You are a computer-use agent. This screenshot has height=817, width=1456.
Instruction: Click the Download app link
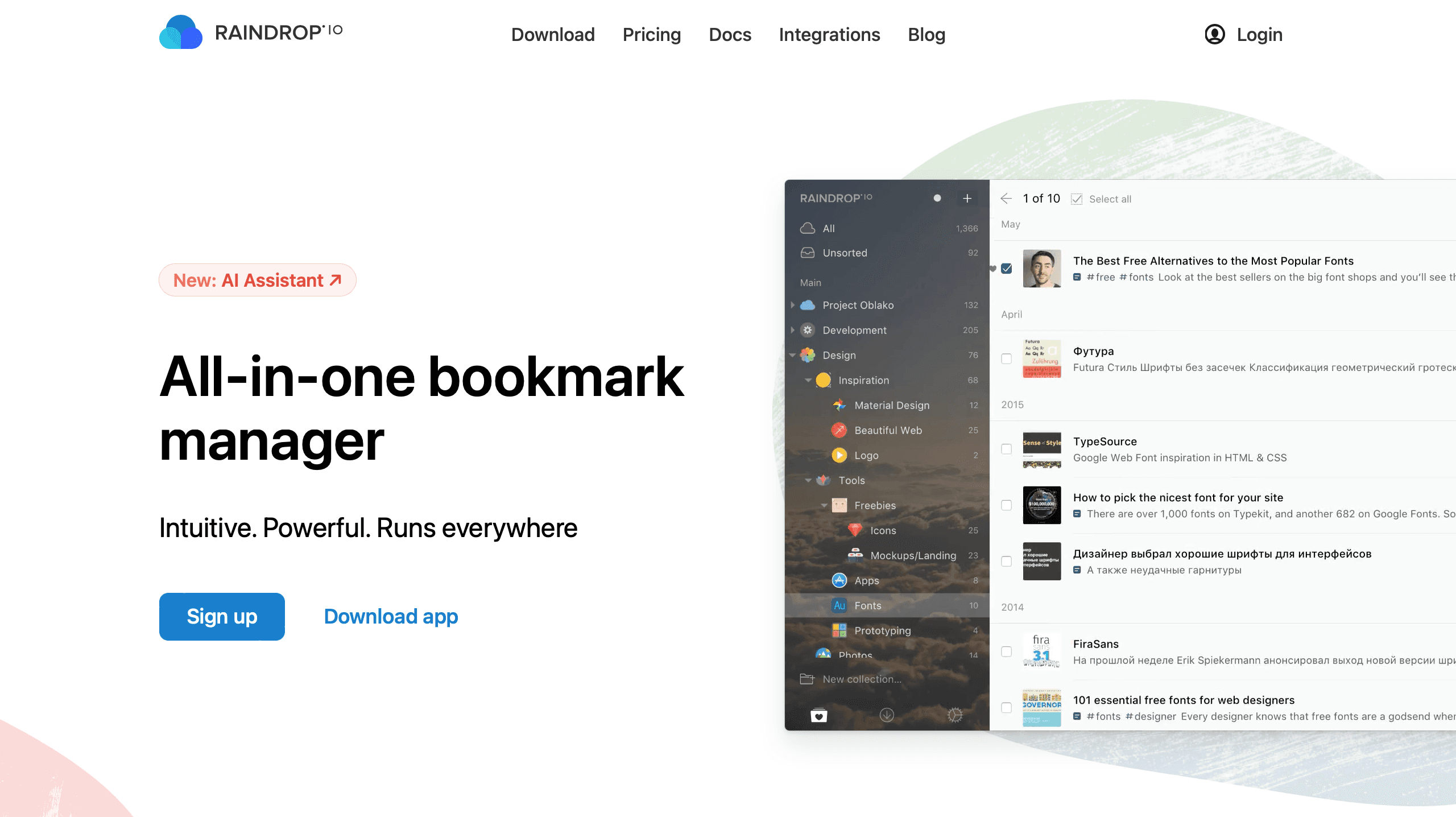[x=391, y=617]
